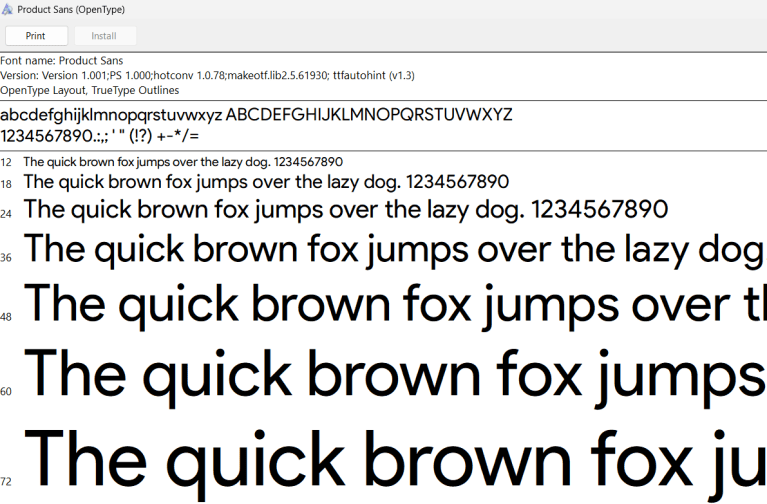Click the 60 point size label
This screenshot has height=504, width=767.
click(6, 391)
